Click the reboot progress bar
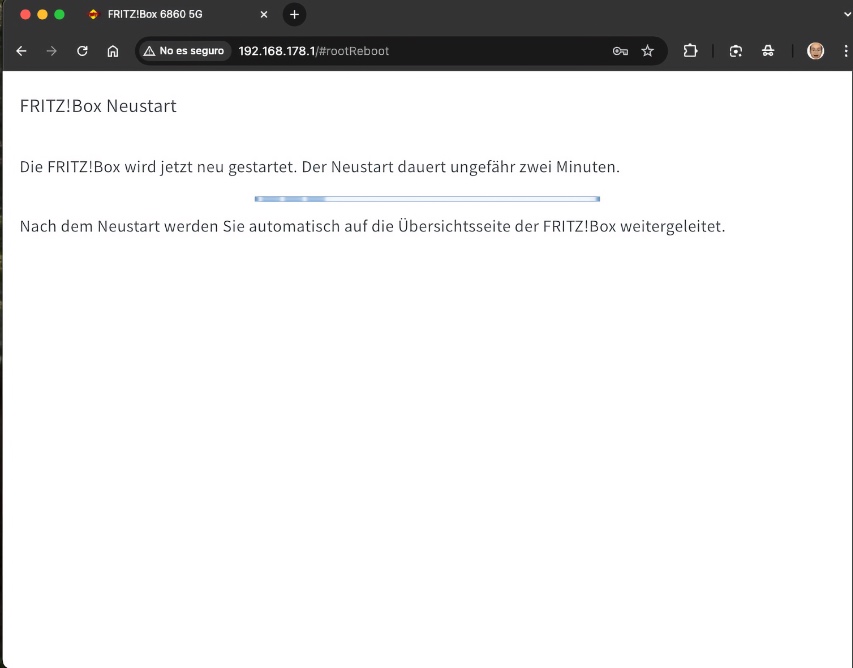Screen dimensions: 853x668 click(x=427, y=199)
